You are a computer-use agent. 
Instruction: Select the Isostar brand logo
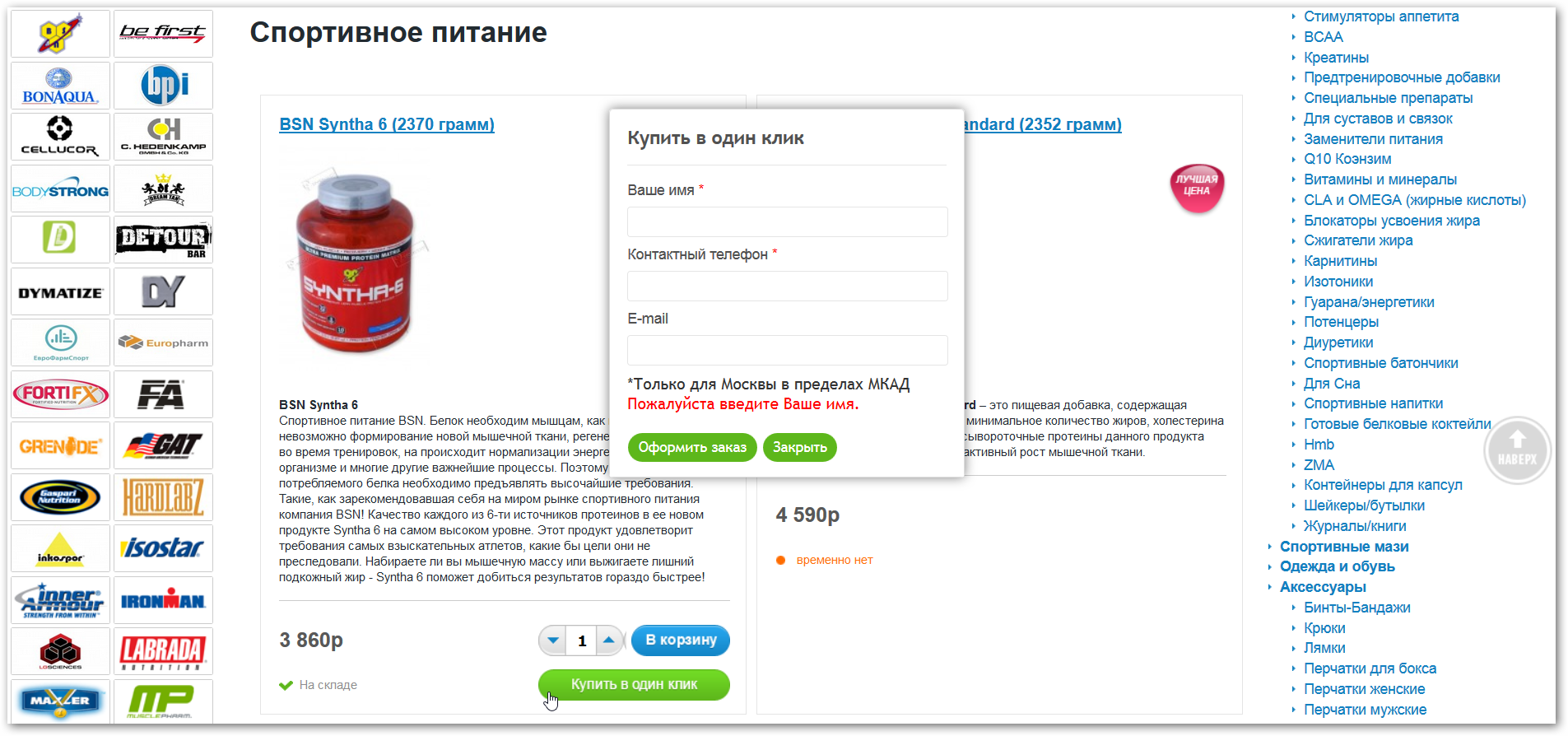coord(163,548)
